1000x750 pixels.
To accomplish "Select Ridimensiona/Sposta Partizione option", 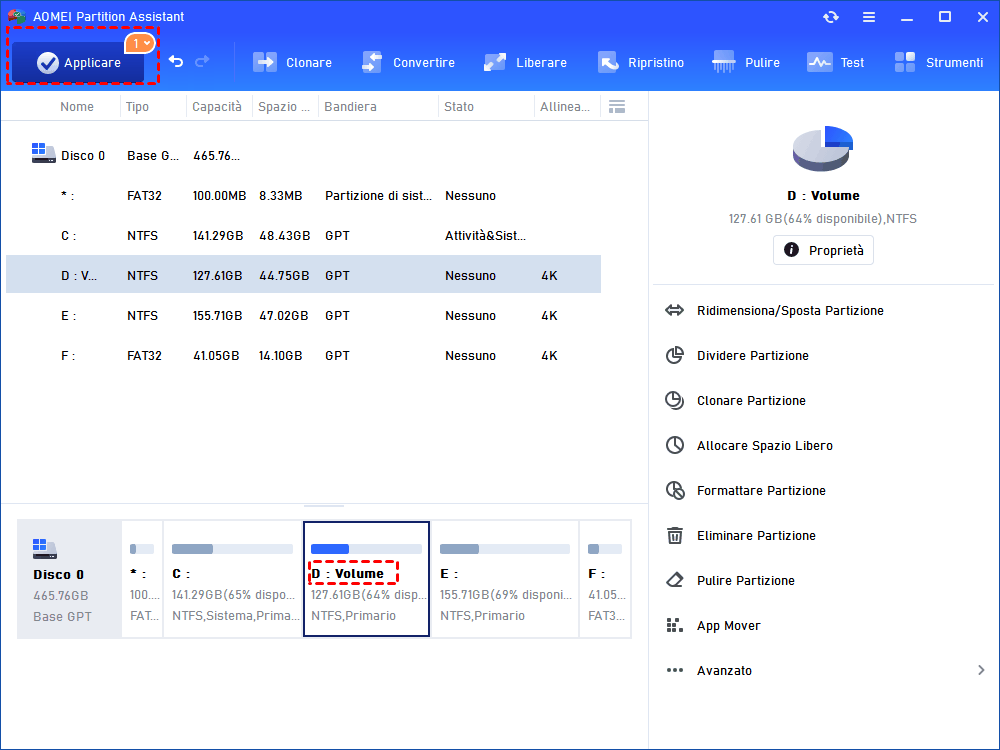I will pos(790,311).
